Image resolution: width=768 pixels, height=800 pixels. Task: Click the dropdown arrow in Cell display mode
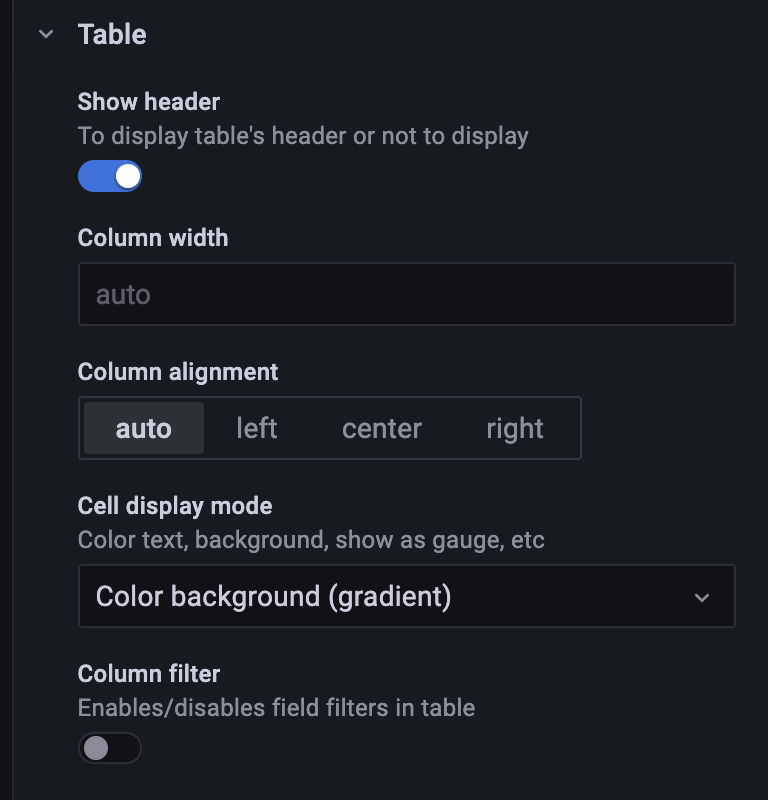[x=702, y=598]
